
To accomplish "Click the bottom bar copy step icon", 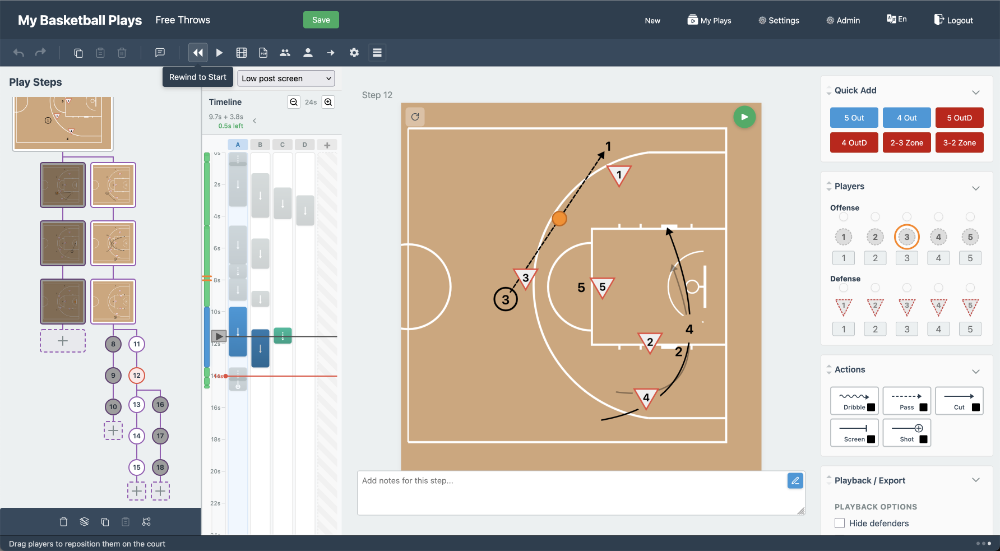I will [x=105, y=522].
